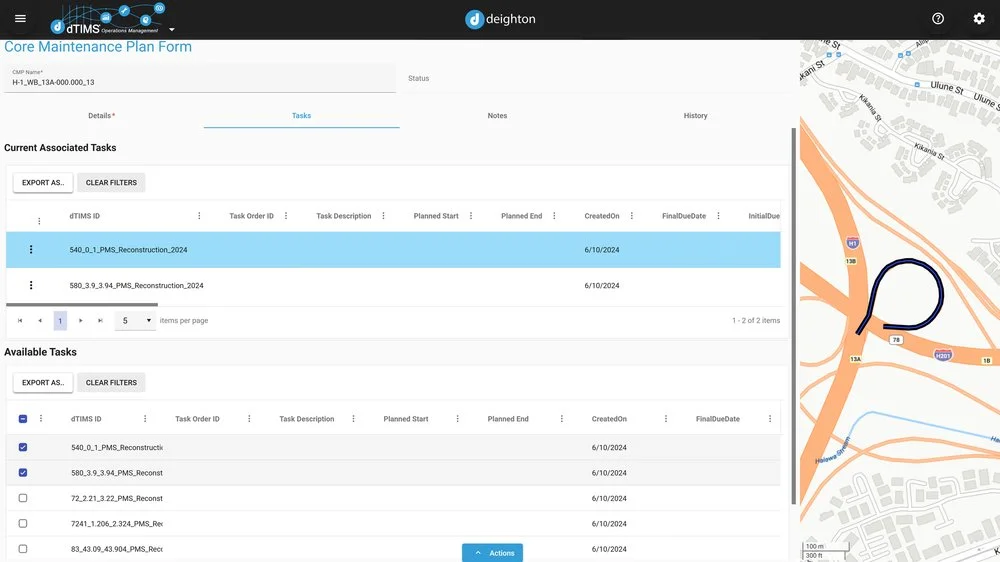The width and height of the screenshot is (1000, 562).
Task: Click the 72_2.21_3.22_PMS row text
Action: pyautogui.click(x=117, y=498)
